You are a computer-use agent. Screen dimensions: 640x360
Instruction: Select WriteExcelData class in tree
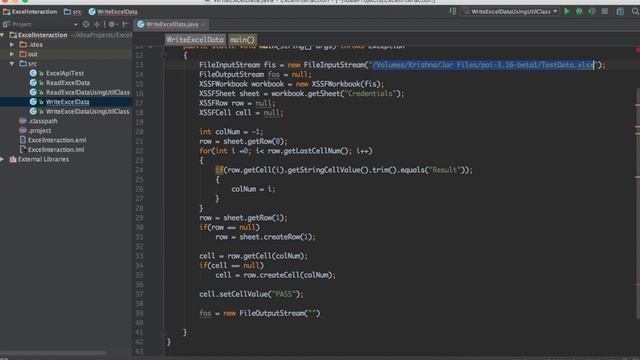[x=67, y=102]
